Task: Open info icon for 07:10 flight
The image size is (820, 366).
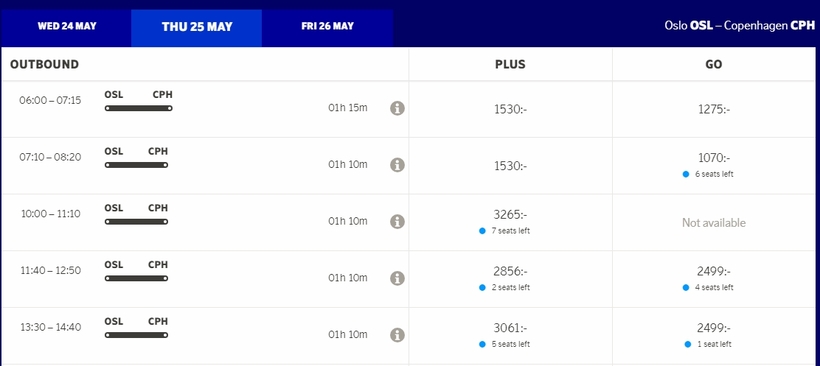Action: 397,165
